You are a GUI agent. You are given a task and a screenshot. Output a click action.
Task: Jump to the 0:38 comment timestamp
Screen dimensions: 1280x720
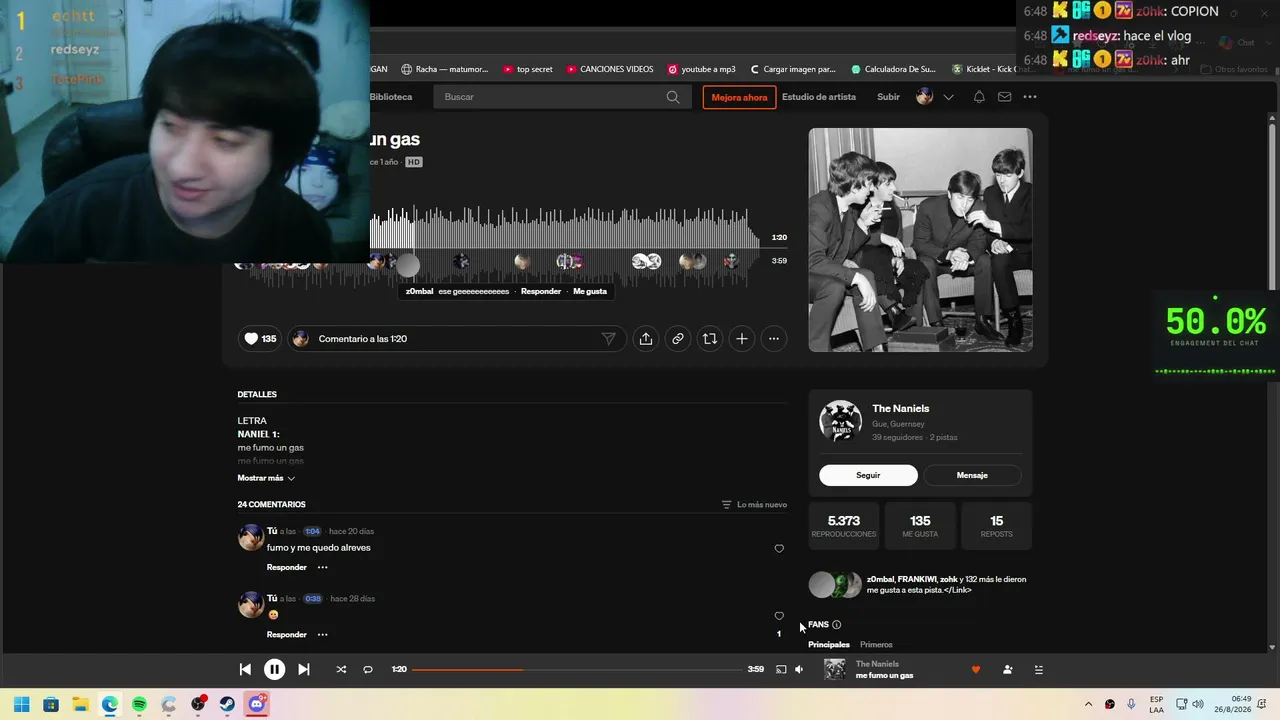[x=313, y=599]
